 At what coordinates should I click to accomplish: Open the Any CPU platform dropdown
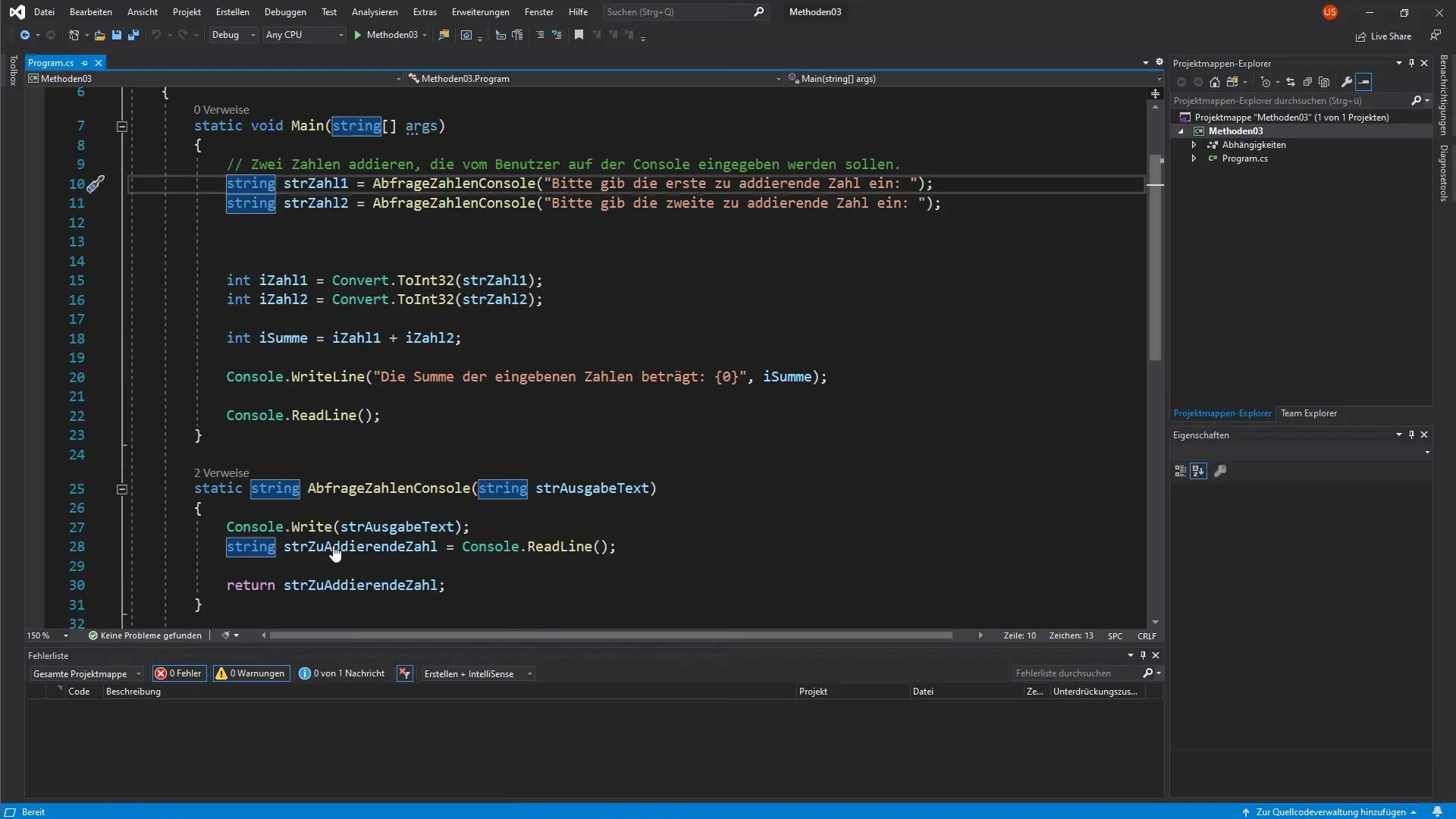(x=304, y=35)
